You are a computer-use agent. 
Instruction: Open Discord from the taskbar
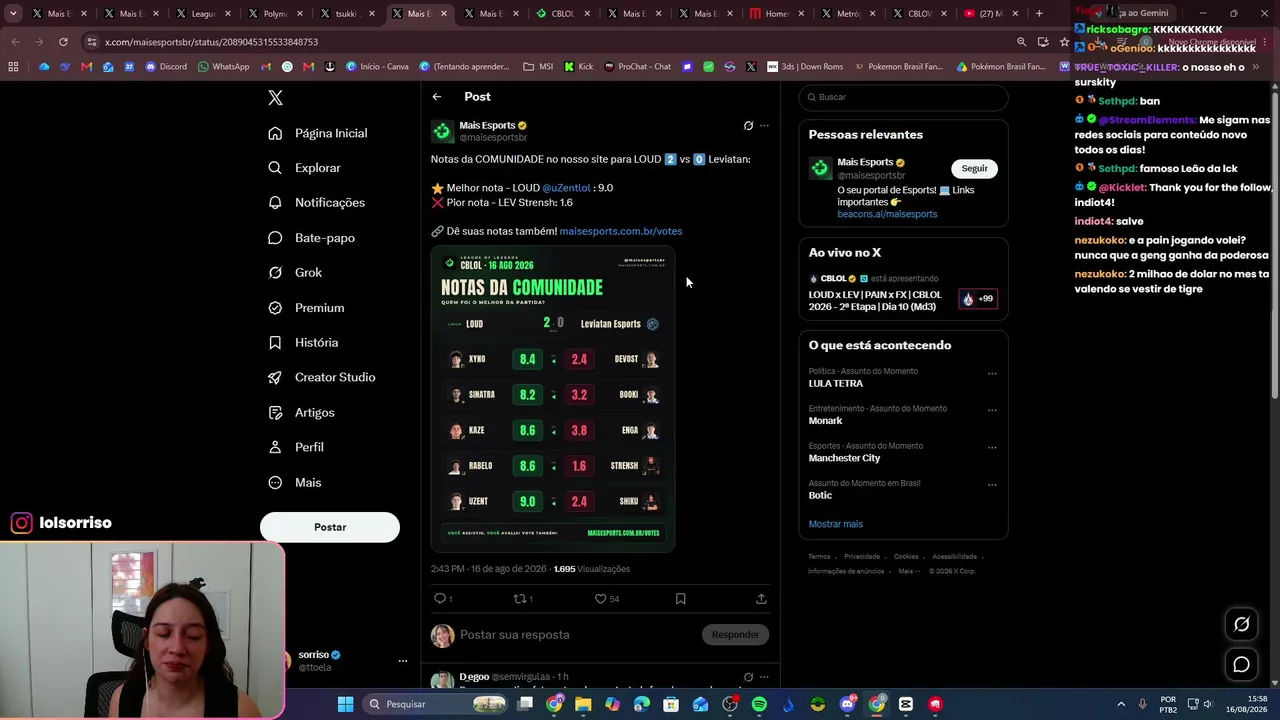coord(847,704)
